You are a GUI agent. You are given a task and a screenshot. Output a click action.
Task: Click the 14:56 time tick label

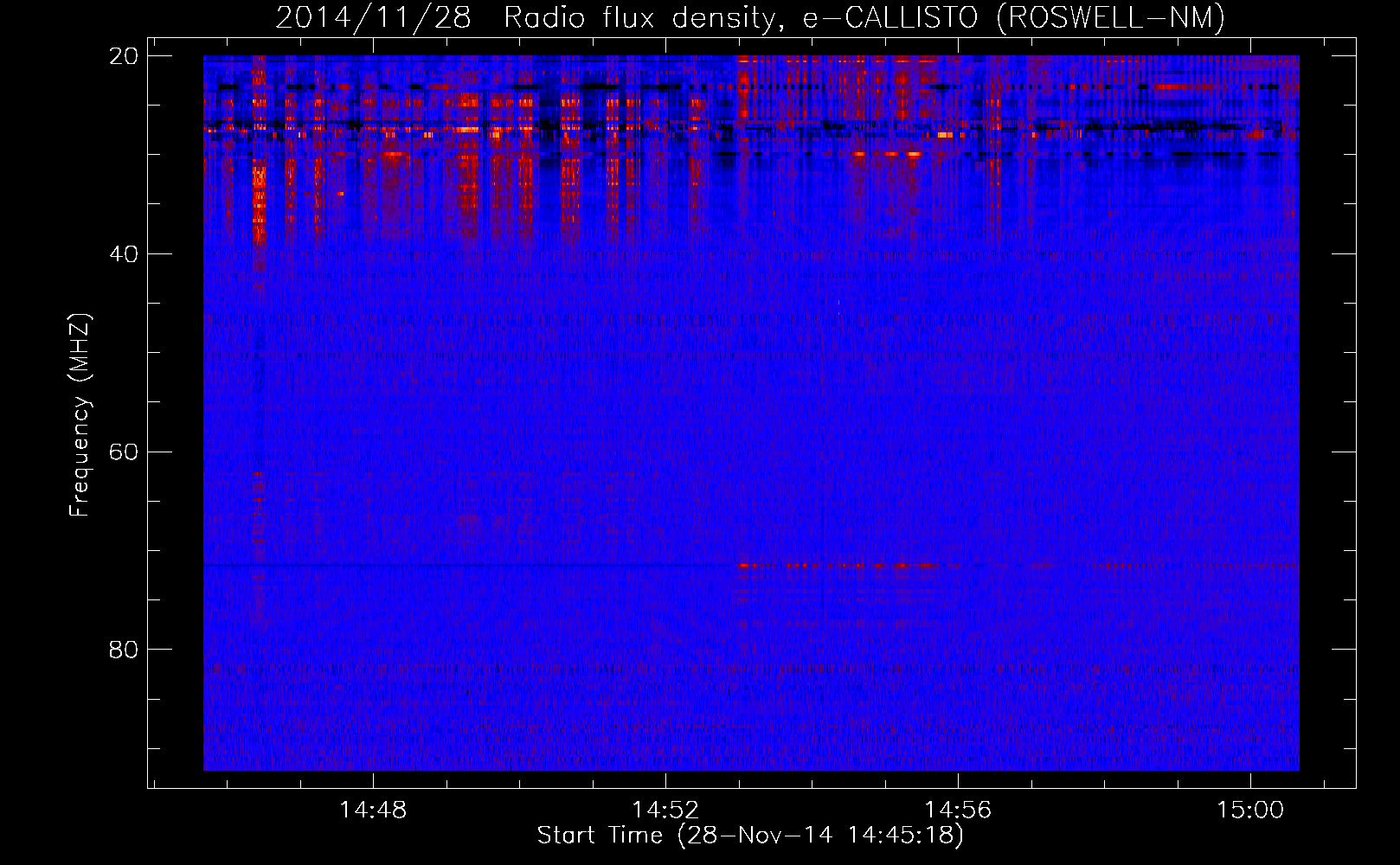pyautogui.click(x=958, y=811)
